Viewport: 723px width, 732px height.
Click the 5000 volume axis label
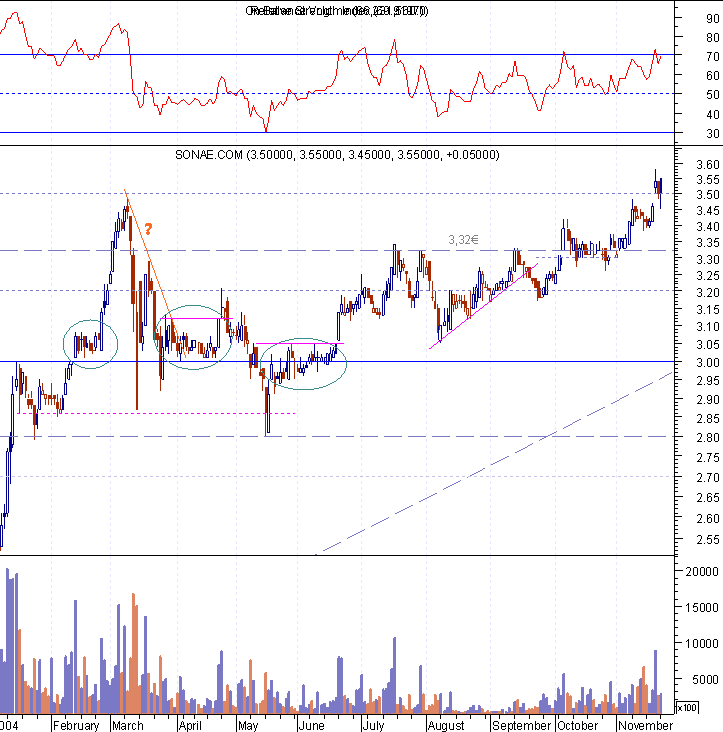pos(705,680)
